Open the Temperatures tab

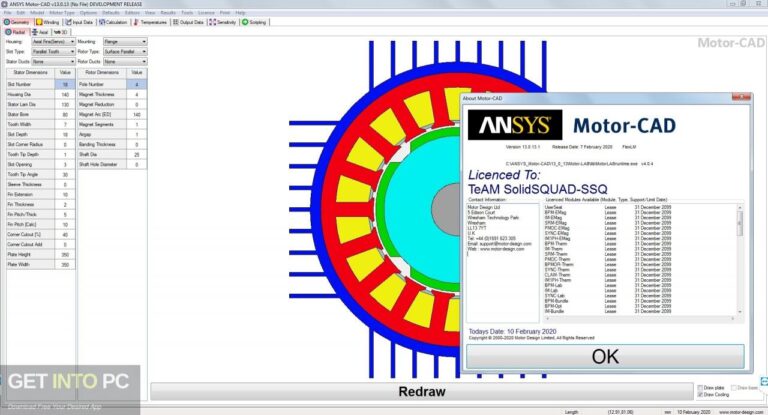pyautogui.click(x=150, y=22)
